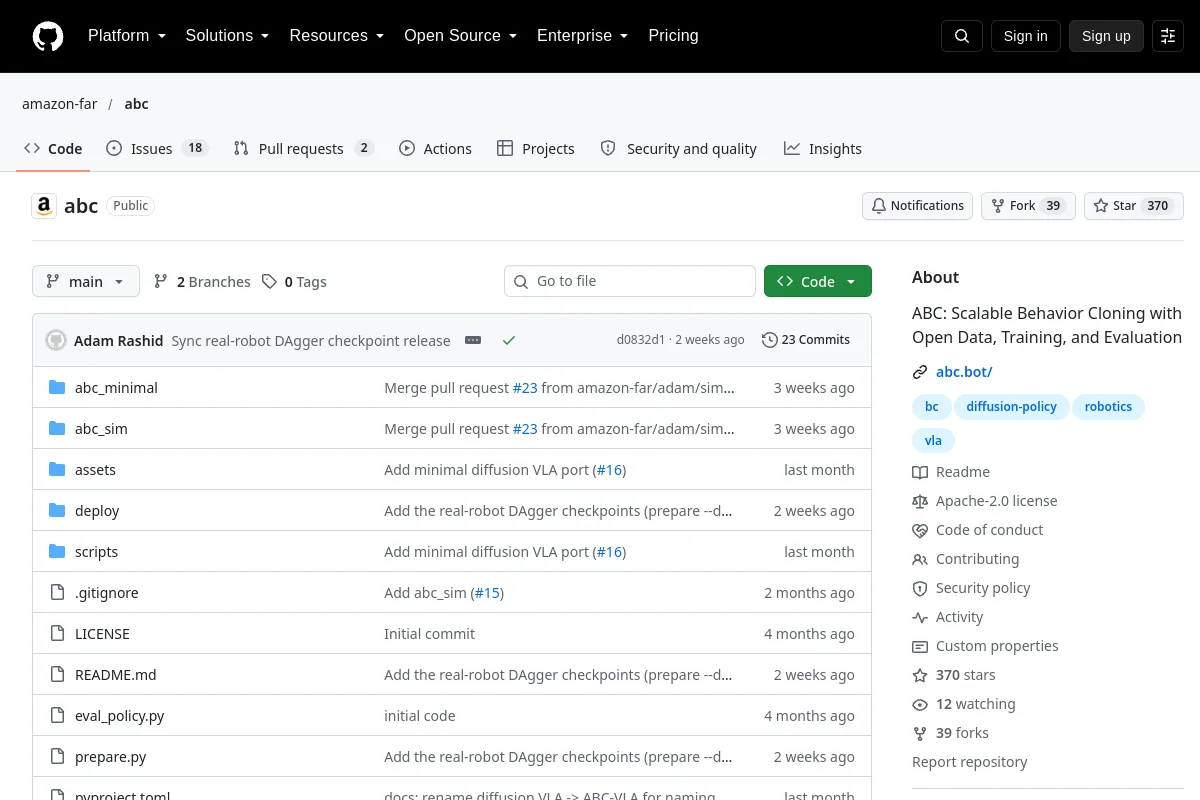1200x800 pixels.
Task: Switch to the Issues tab
Action: click(156, 148)
